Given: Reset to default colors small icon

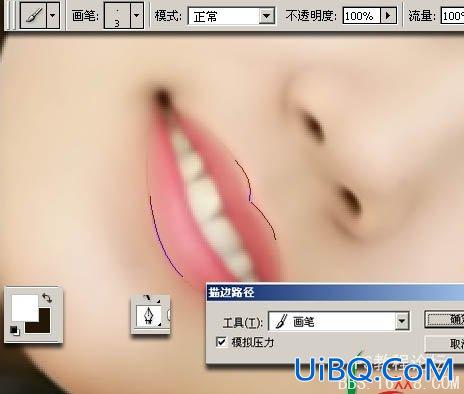Looking at the screenshot, I should [x=15, y=330].
